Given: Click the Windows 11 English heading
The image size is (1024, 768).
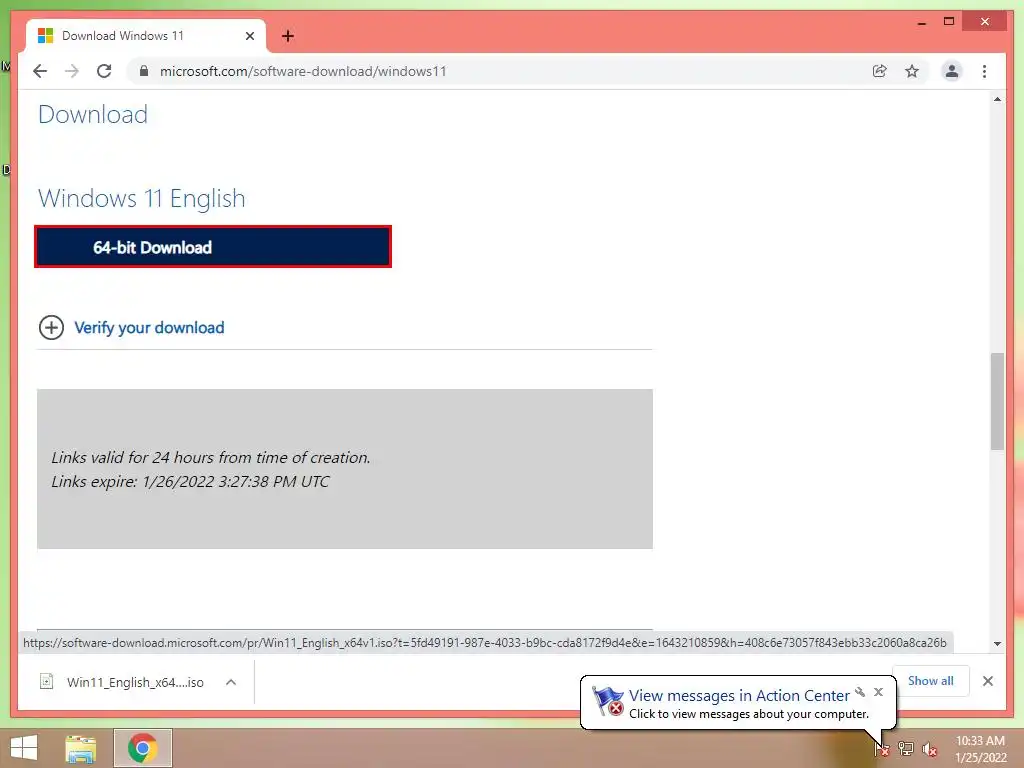Looking at the screenshot, I should (142, 199).
